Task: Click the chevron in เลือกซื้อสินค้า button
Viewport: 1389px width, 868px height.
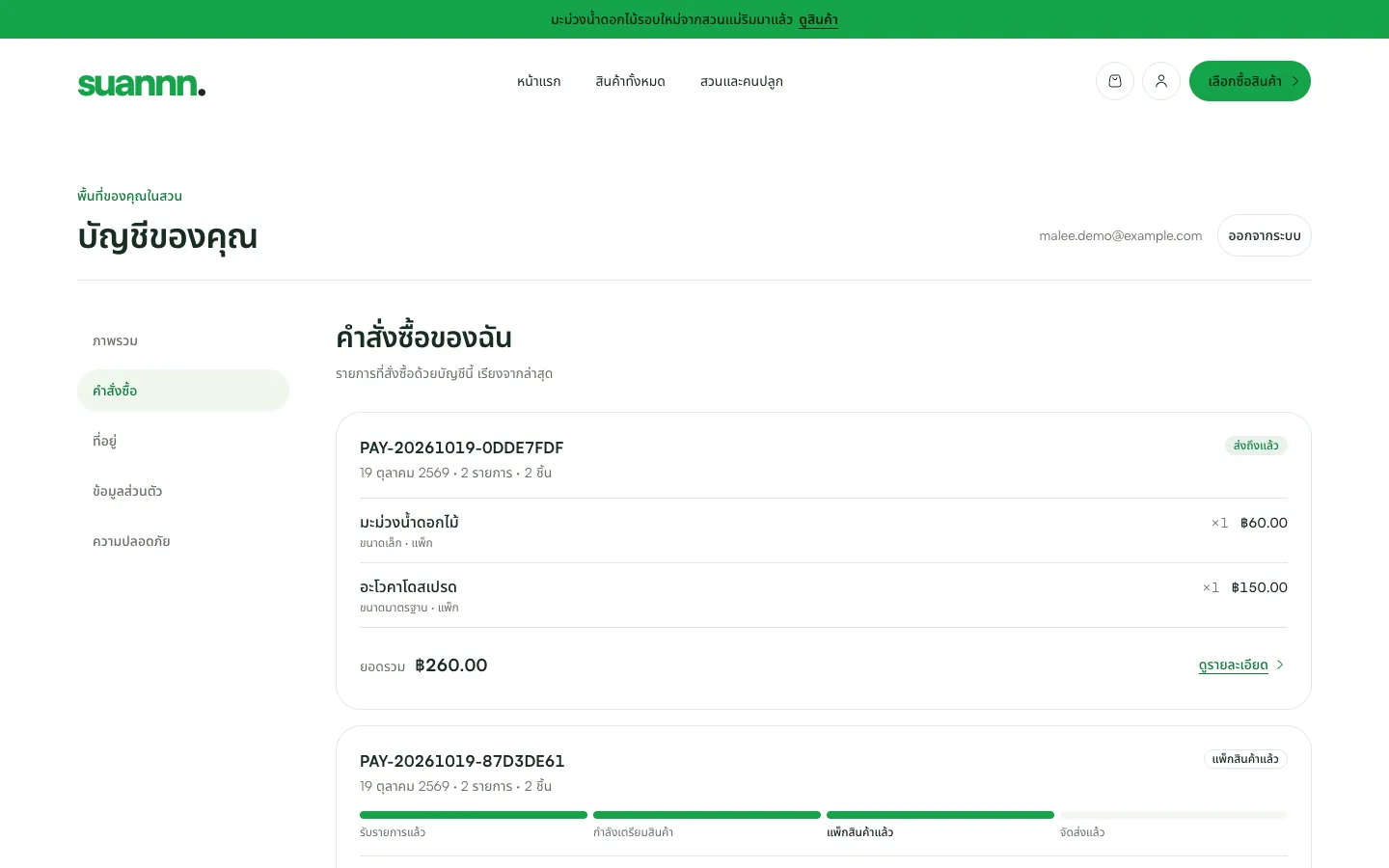Action: click(x=1295, y=81)
